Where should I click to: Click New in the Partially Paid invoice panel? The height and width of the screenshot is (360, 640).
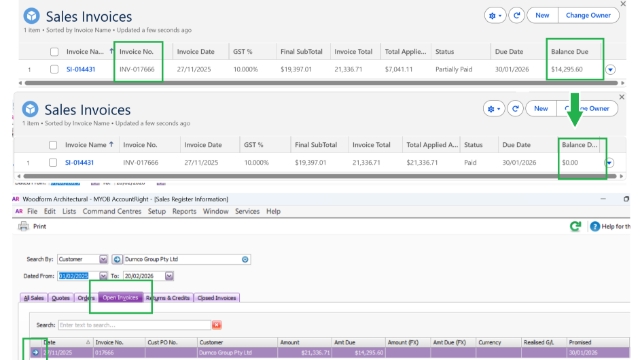542,16
